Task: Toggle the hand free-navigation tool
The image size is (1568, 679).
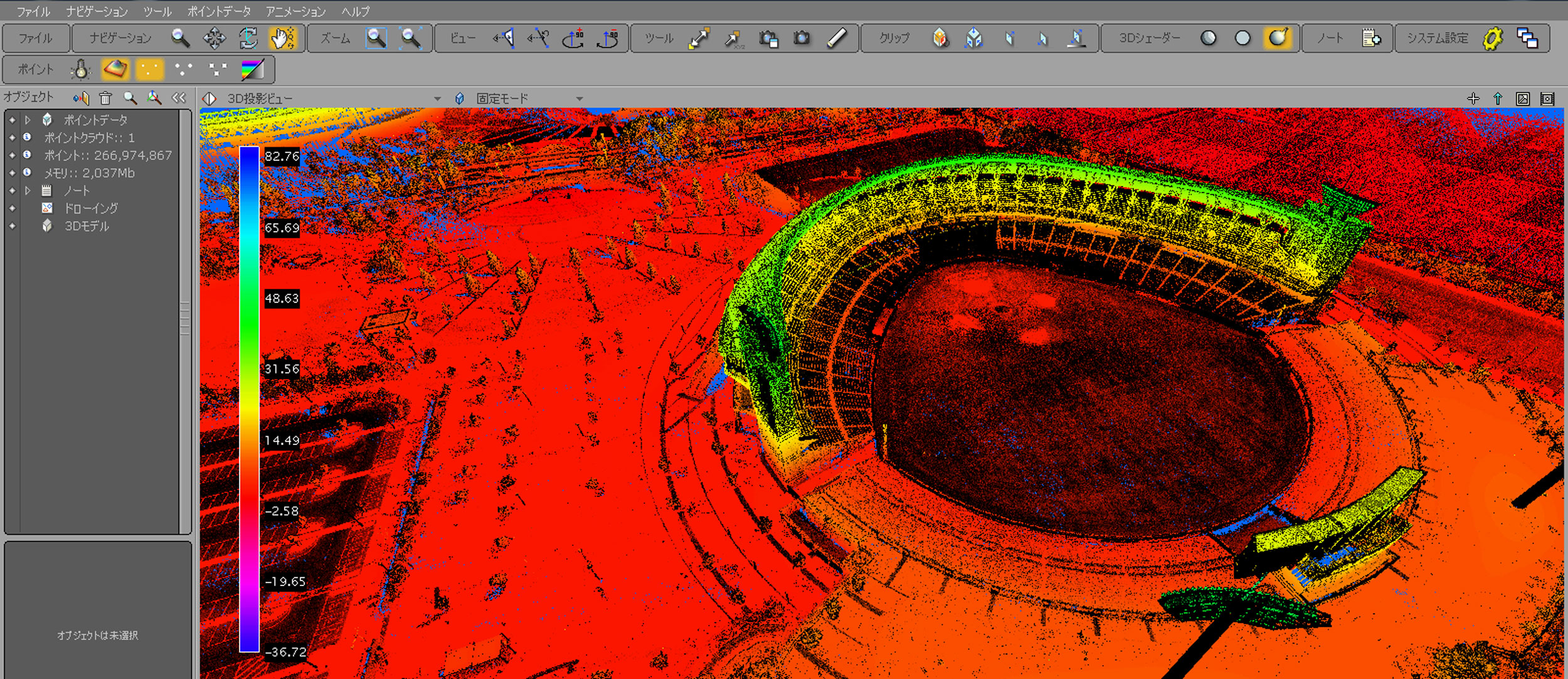Action: [x=282, y=38]
